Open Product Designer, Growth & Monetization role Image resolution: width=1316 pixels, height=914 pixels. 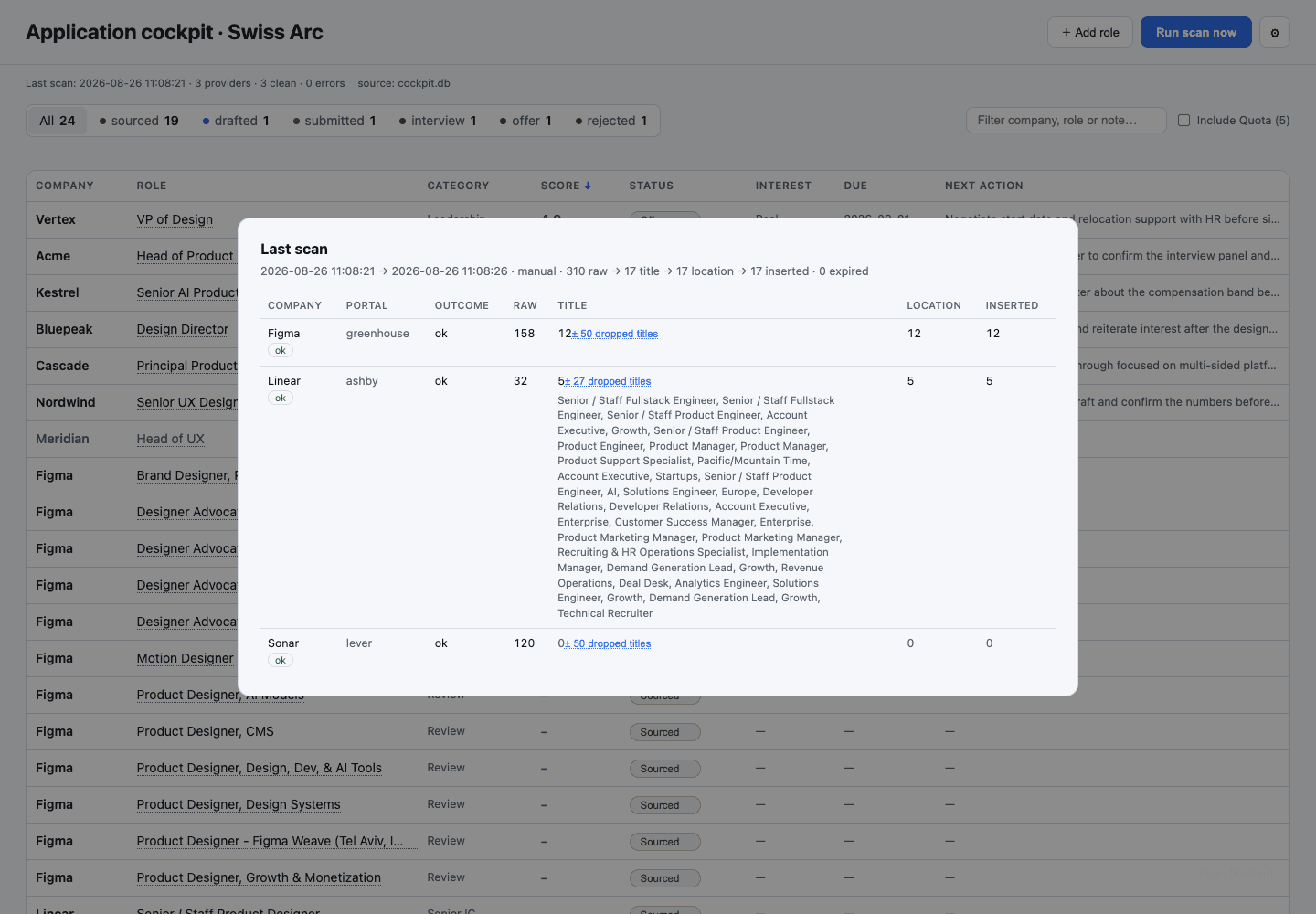259,877
